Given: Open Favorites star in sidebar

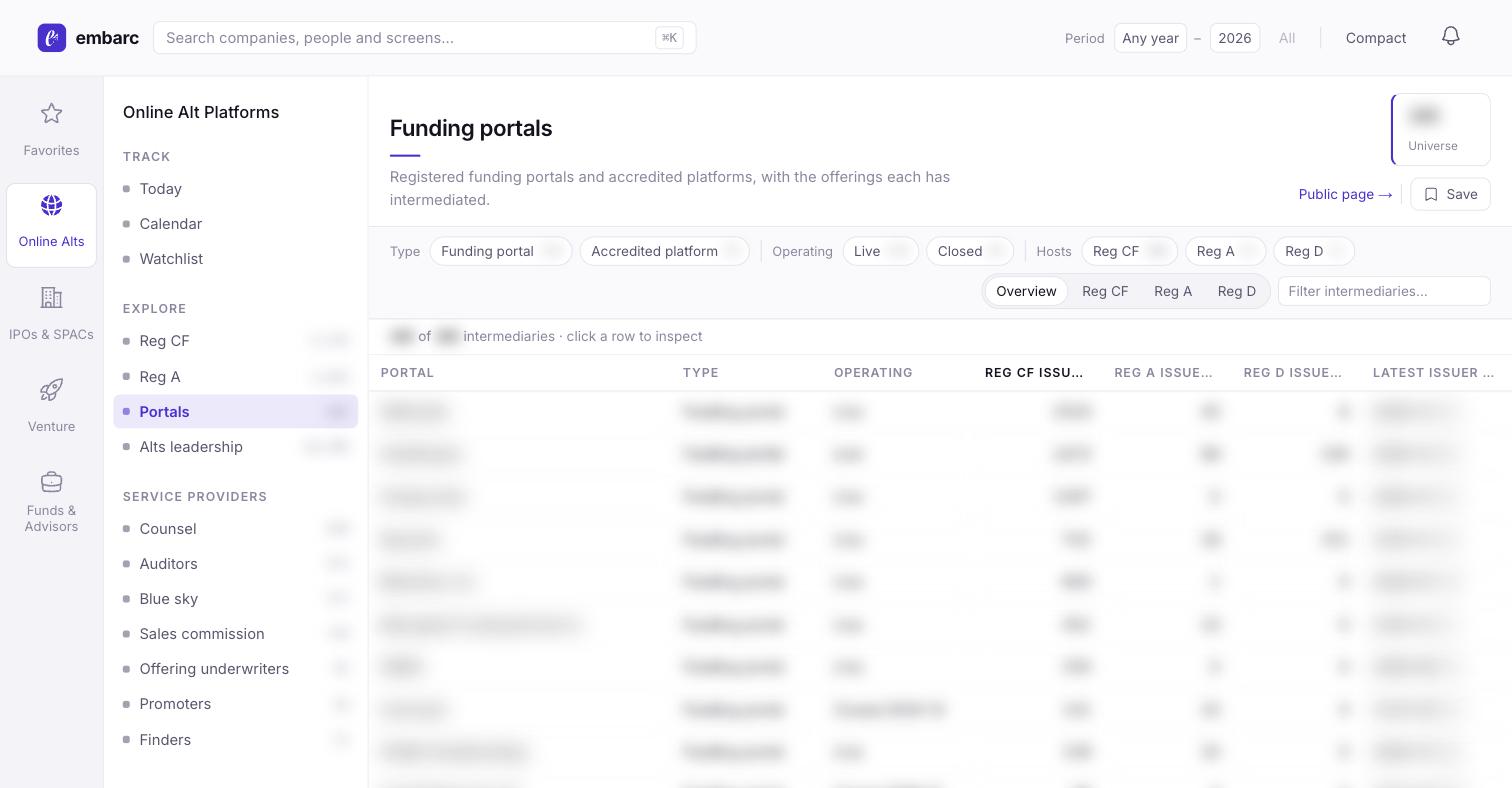Looking at the screenshot, I should [51, 114].
